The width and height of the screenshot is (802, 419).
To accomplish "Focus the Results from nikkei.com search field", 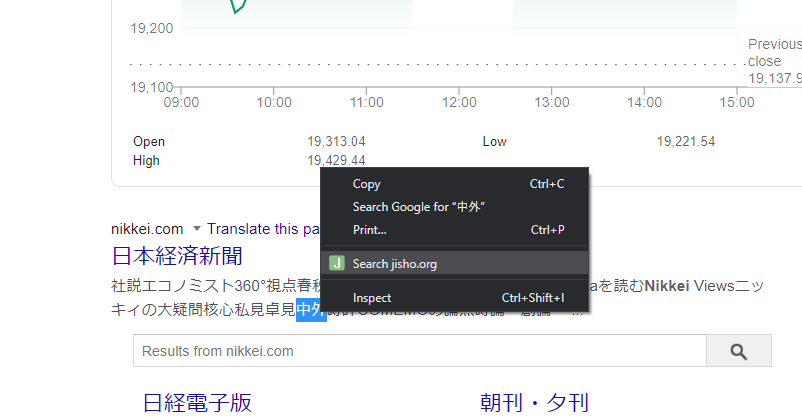I will (x=419, y=351).
